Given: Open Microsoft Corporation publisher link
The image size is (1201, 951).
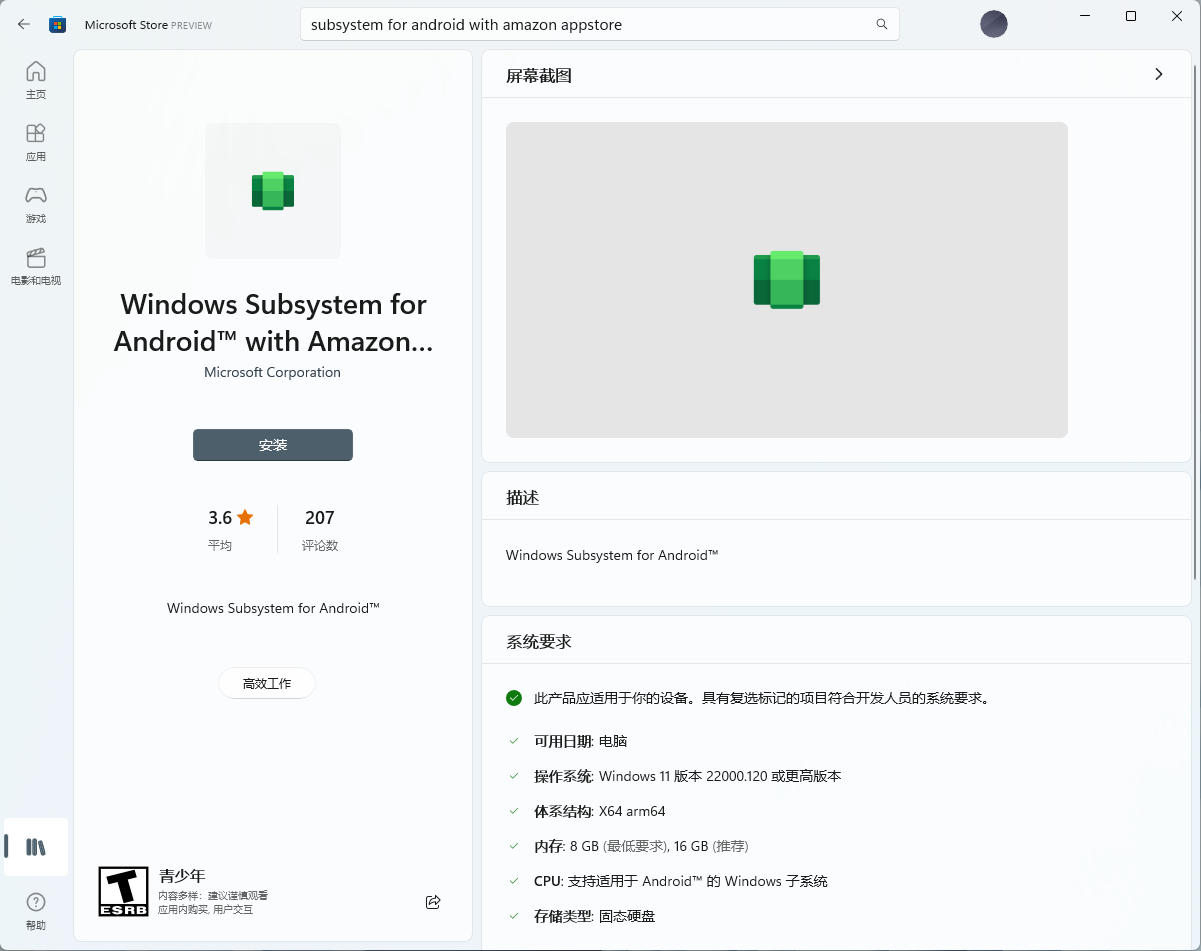Looking at the screenshot, I should click(272, 372).
